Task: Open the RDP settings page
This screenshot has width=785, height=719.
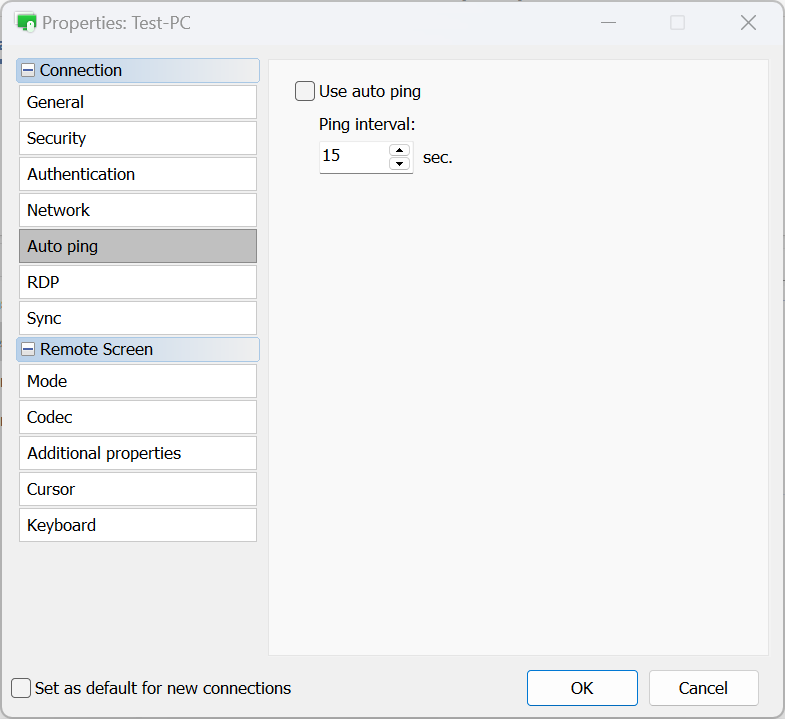Action: (138, 282)
